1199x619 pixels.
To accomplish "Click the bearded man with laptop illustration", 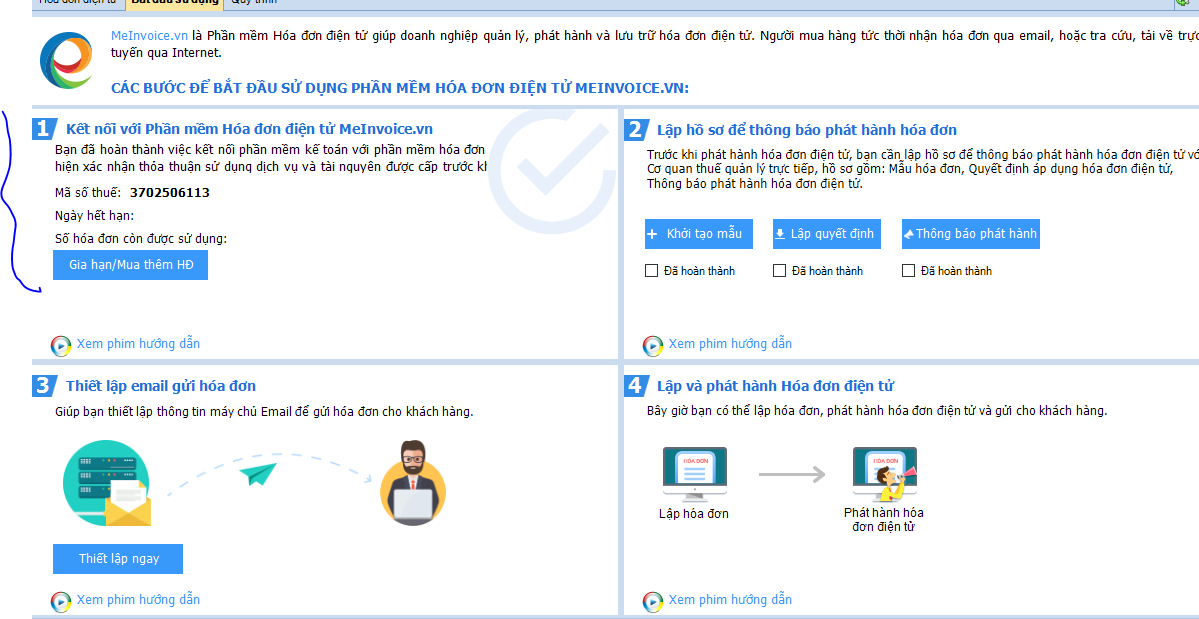I will tap(412, 482).
